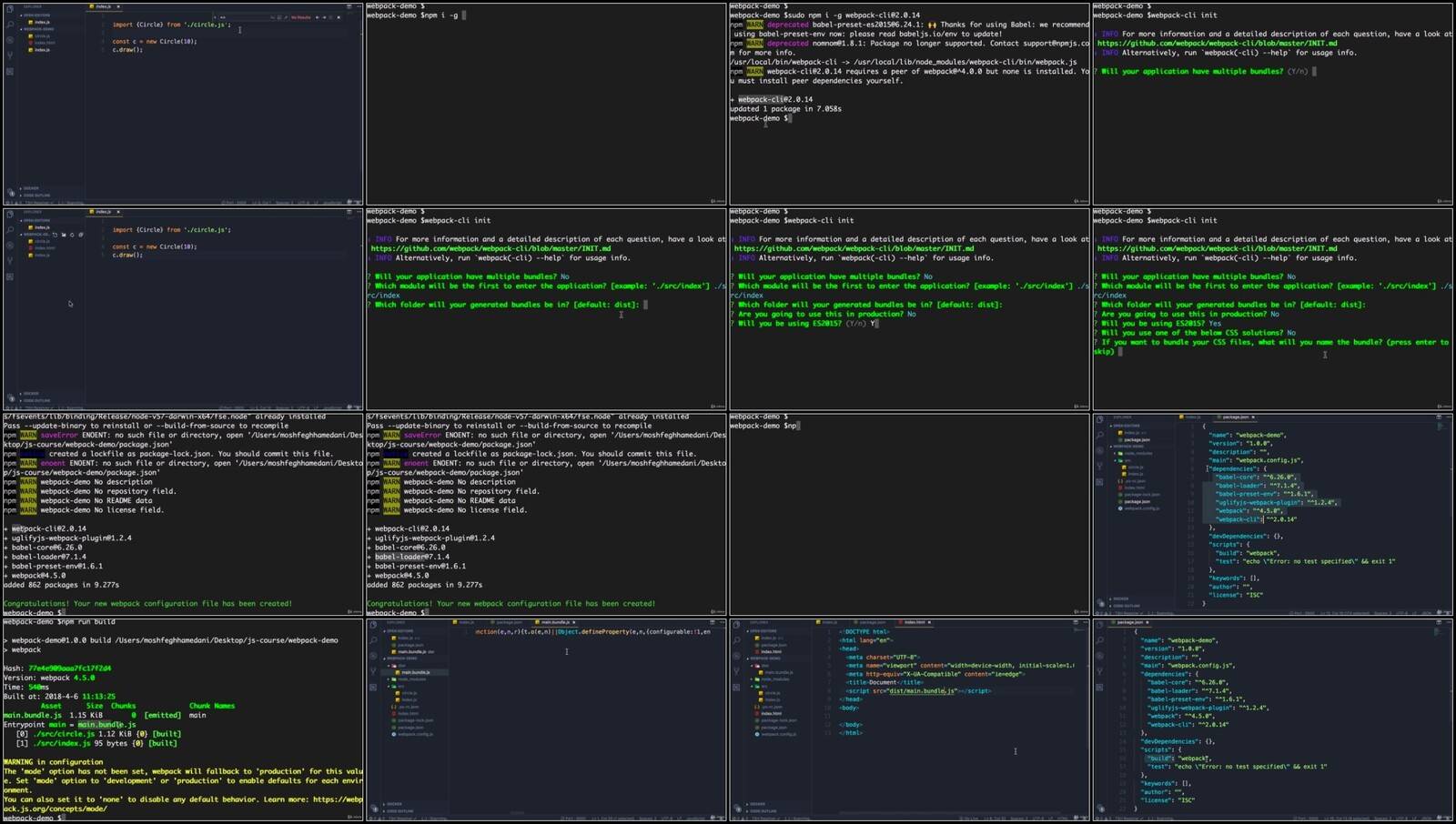Open Search icon in the find-widget index.js frame
The height and width of the screenshot is (824, 1456).
(x=10, y=24)
